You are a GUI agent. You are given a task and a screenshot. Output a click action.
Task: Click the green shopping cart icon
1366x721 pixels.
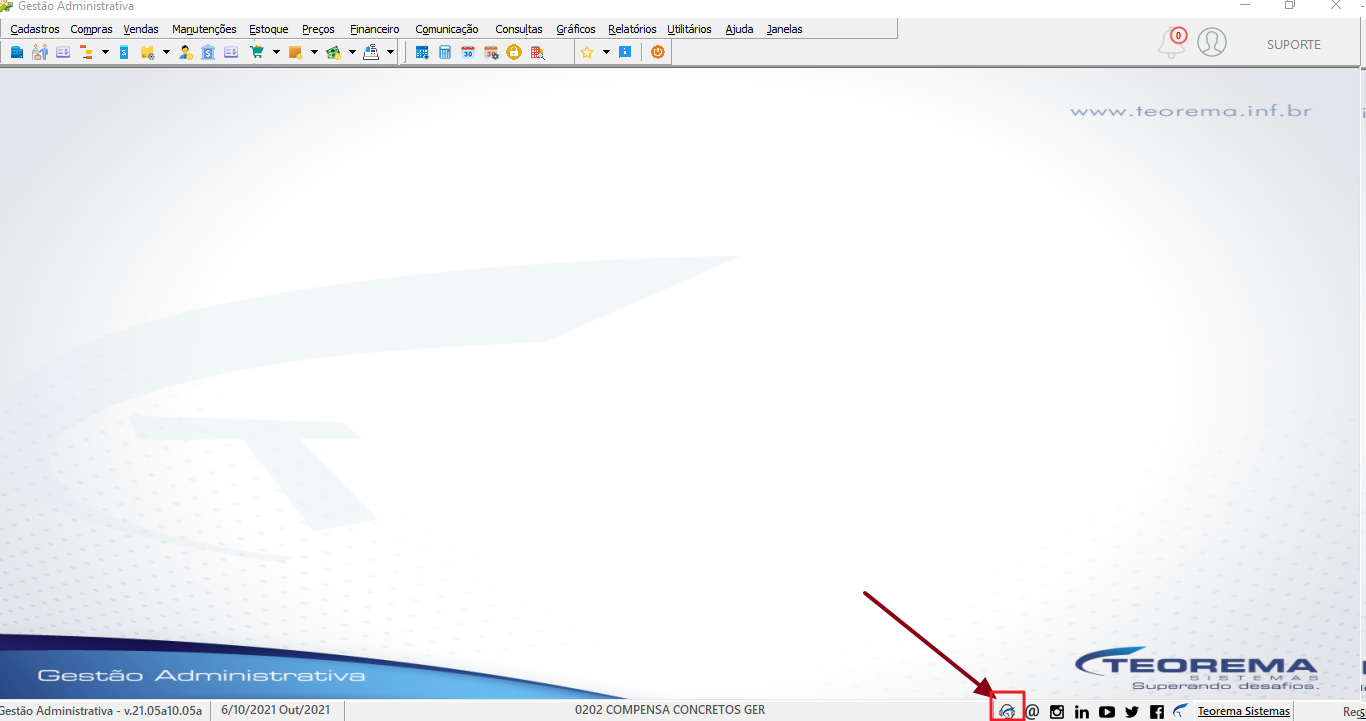coord(257,52)
